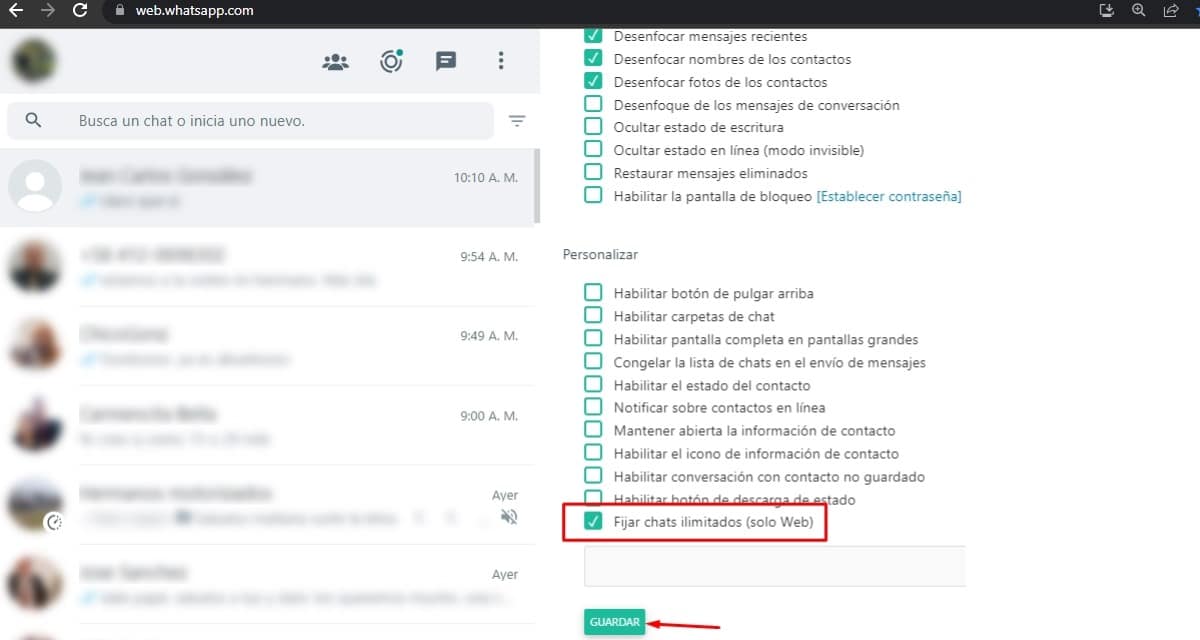Open the Communities icon

(335, 62)
